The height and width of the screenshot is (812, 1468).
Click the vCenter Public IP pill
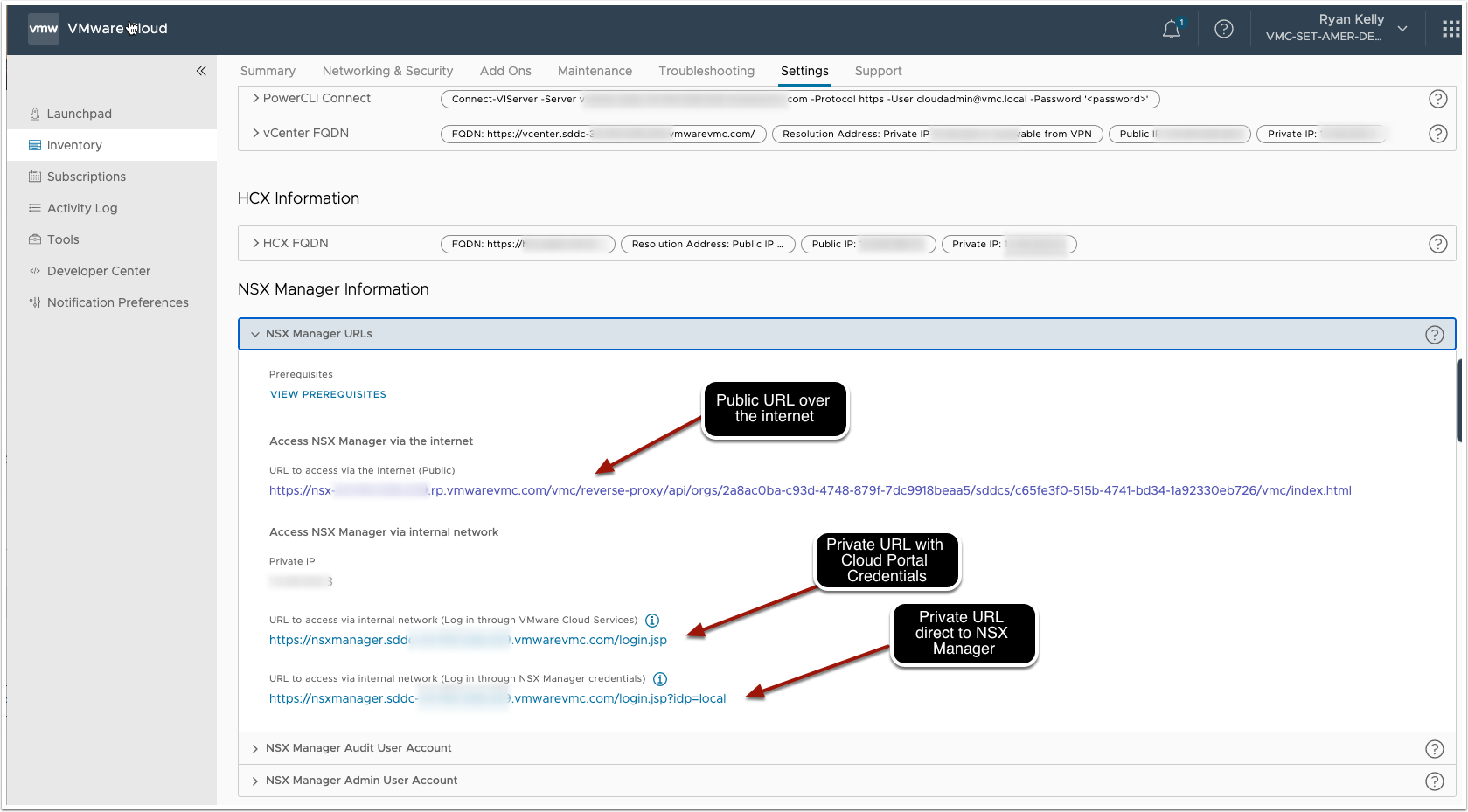coord(1179,134)
